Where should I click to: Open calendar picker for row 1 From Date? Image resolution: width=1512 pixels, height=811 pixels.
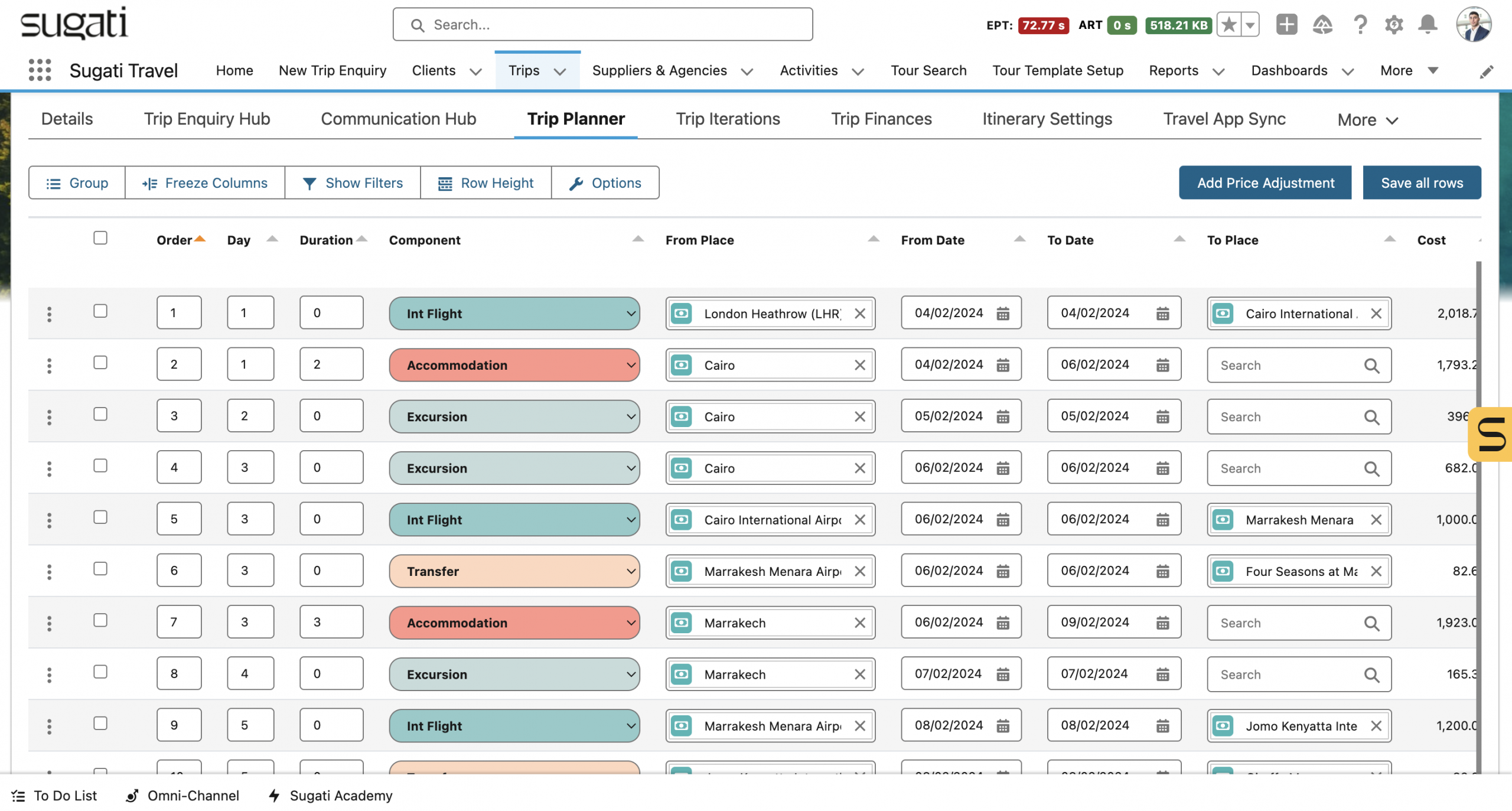1003,314
